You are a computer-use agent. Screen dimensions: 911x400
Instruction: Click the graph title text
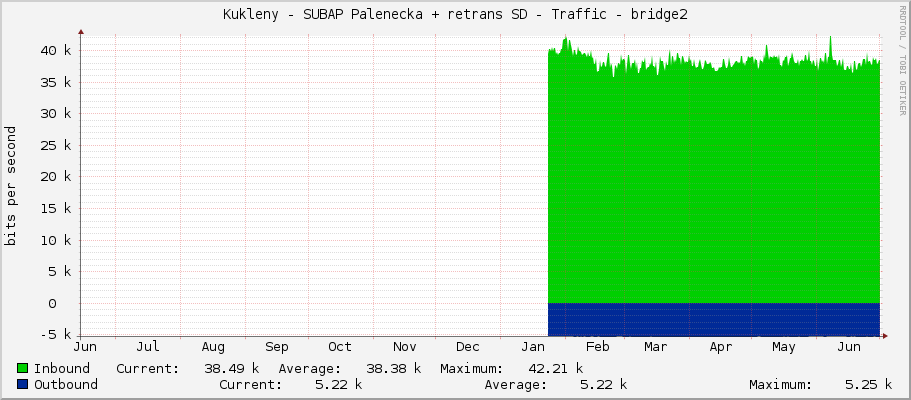pos(455,15)
